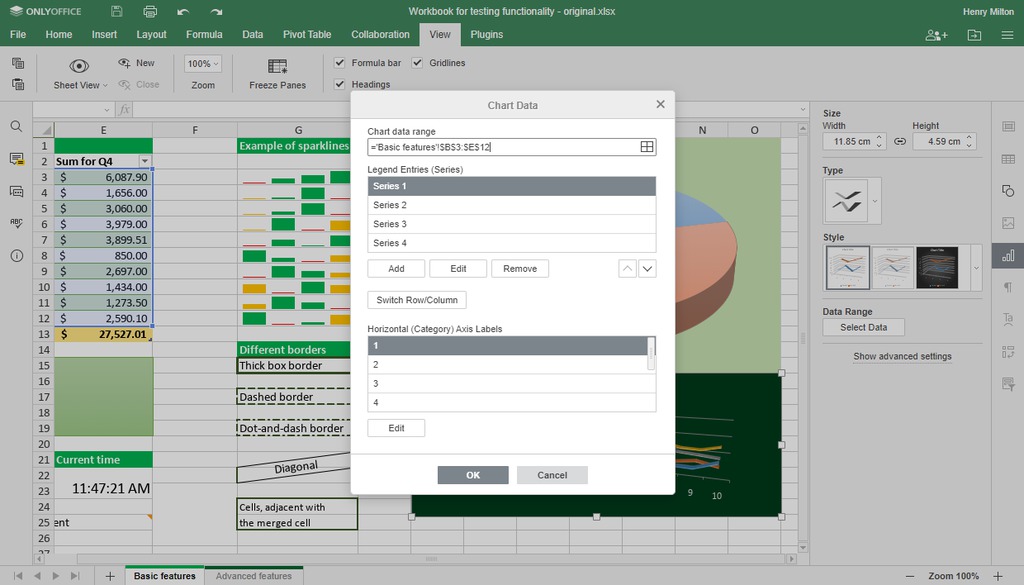
Task: Open the Search sidebar icon
Action: tap(16, 127)
